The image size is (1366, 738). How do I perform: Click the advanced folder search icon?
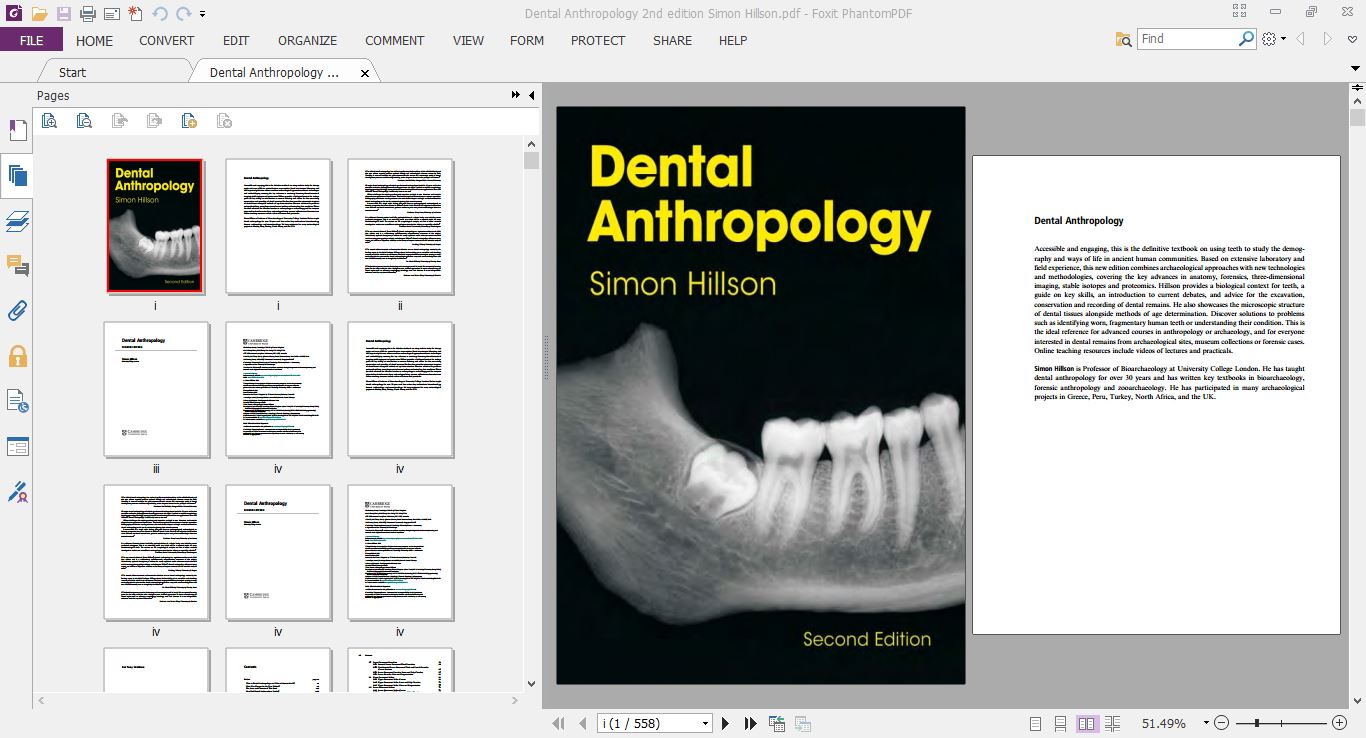coord(1124,39)
